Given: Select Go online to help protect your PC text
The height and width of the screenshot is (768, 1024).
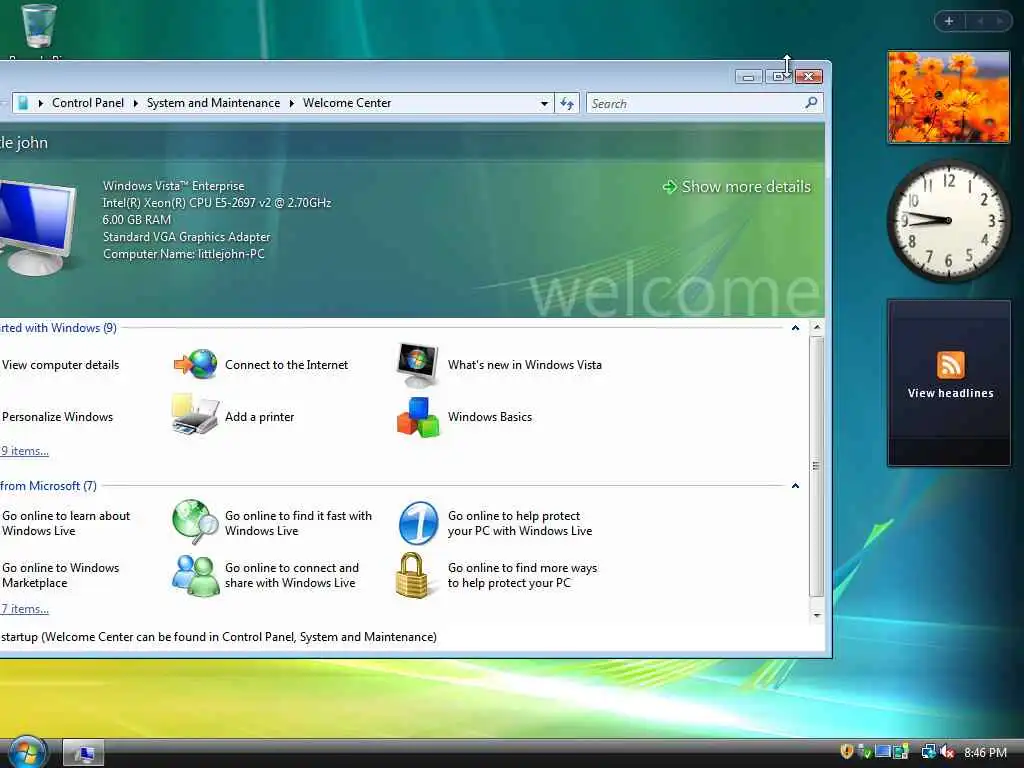Looking at the screenshot, I should 520,523.
